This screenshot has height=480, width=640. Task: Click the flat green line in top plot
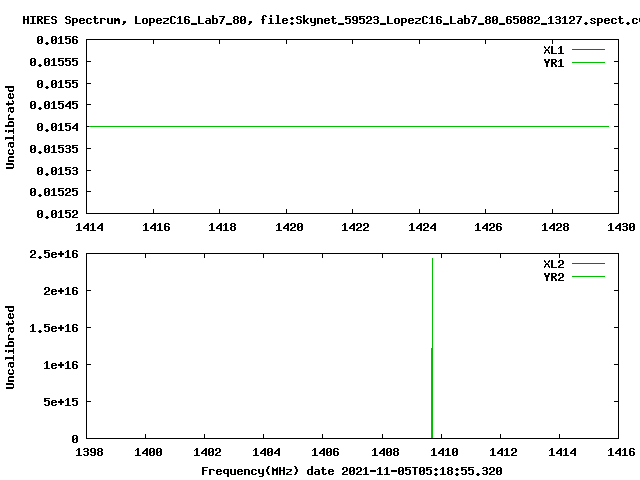click(x=348, y=127)
